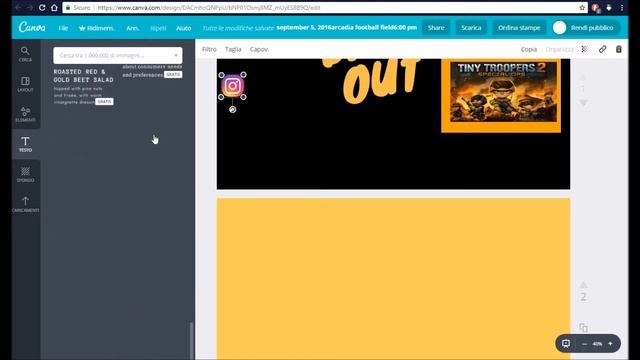
Task: Click the Share button
Action: click(x=436, y=27)
